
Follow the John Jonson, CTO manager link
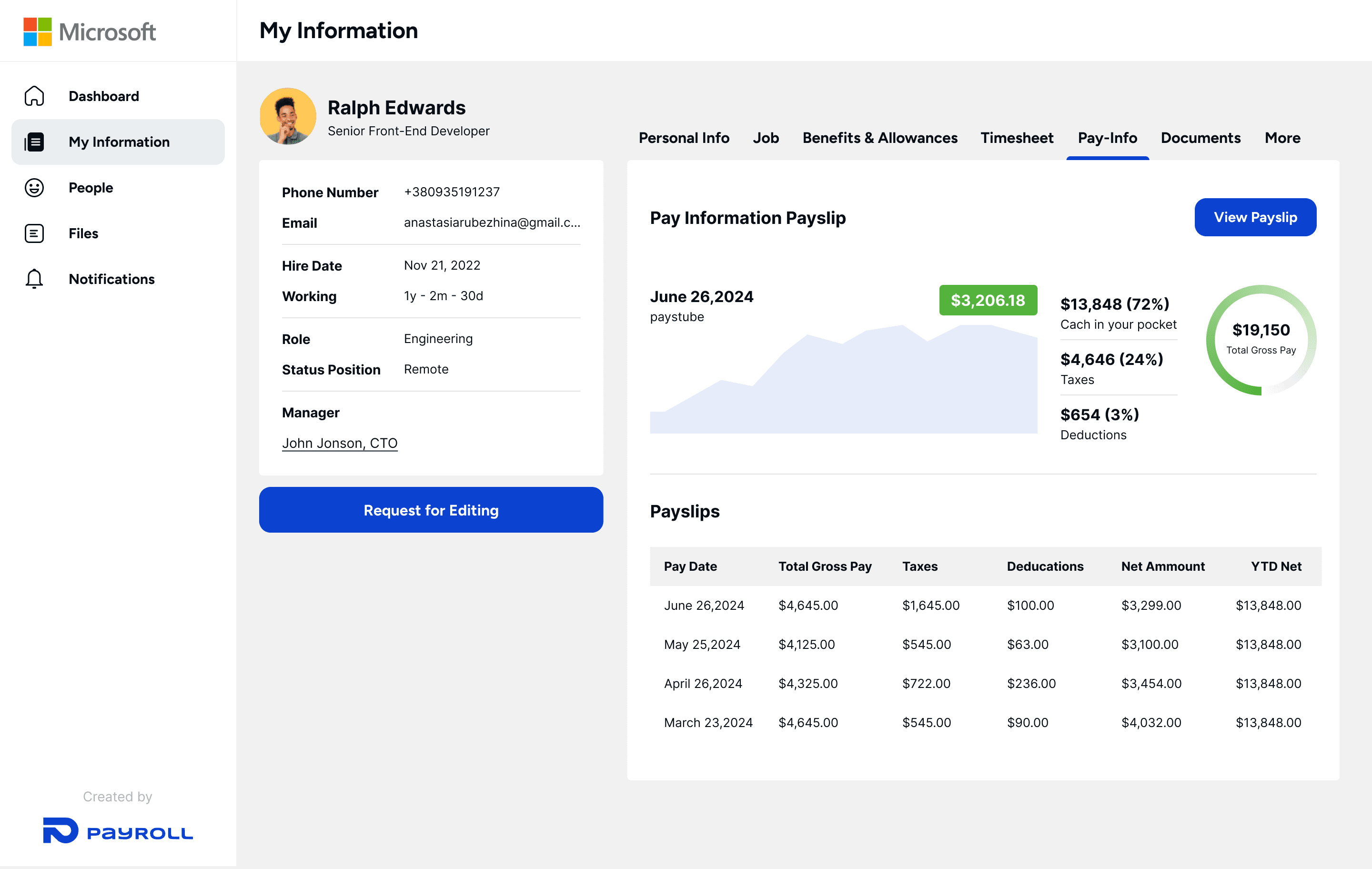tap(340, 443)
